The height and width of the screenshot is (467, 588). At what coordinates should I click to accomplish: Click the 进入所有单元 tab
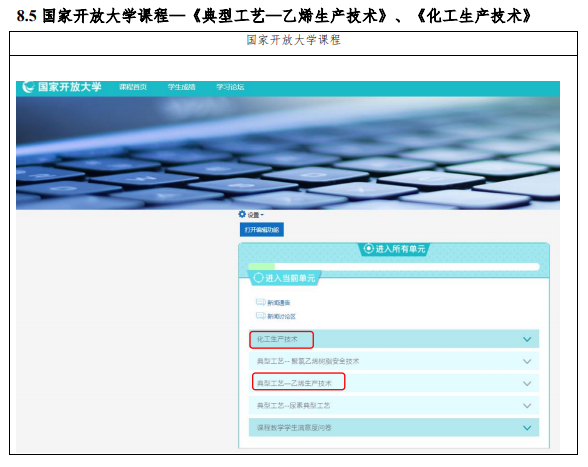coord(394,249)
